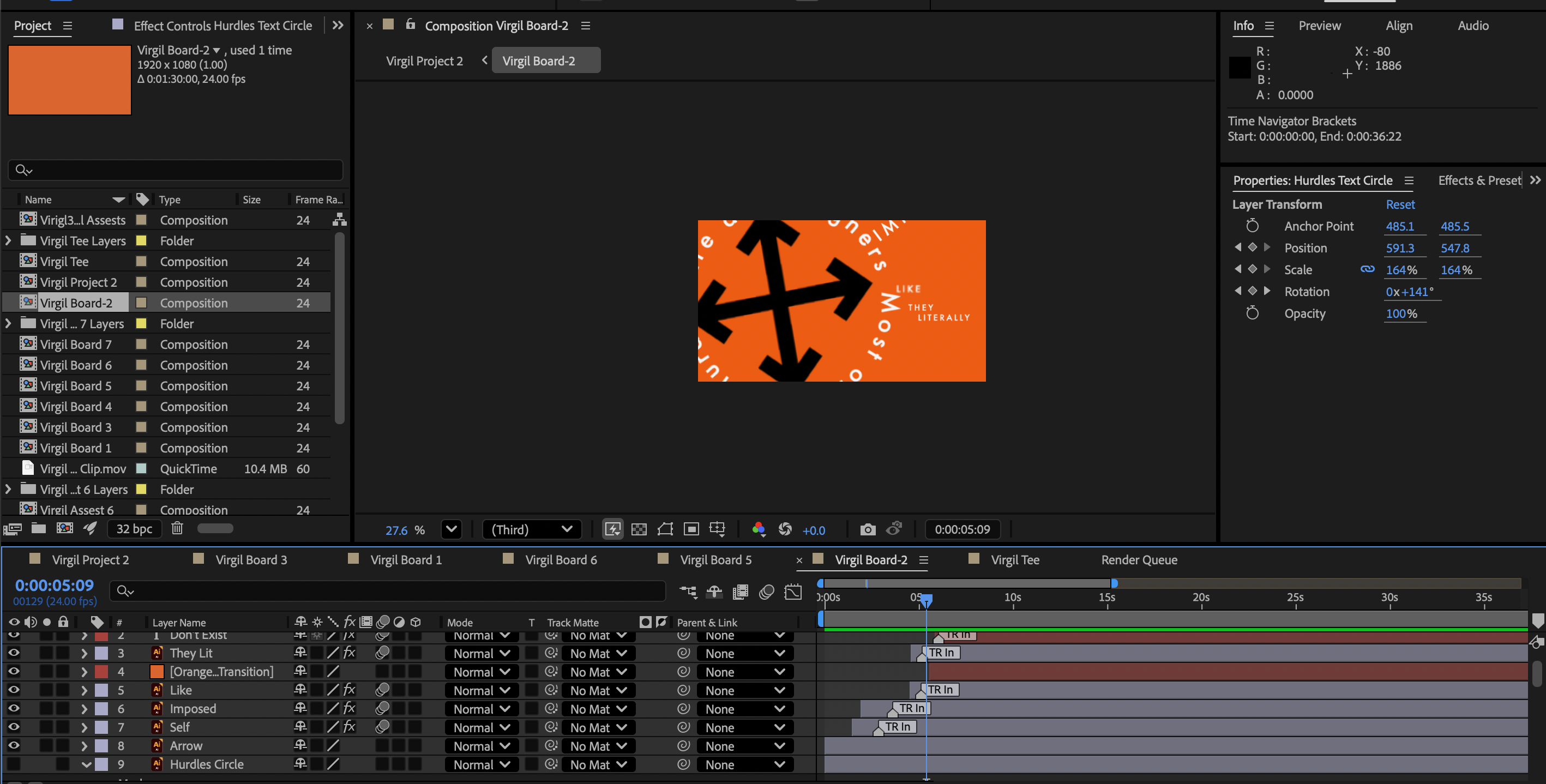1546x784 pixels.
Task: Create a new composition from Project panel
Action: point(65,528)
